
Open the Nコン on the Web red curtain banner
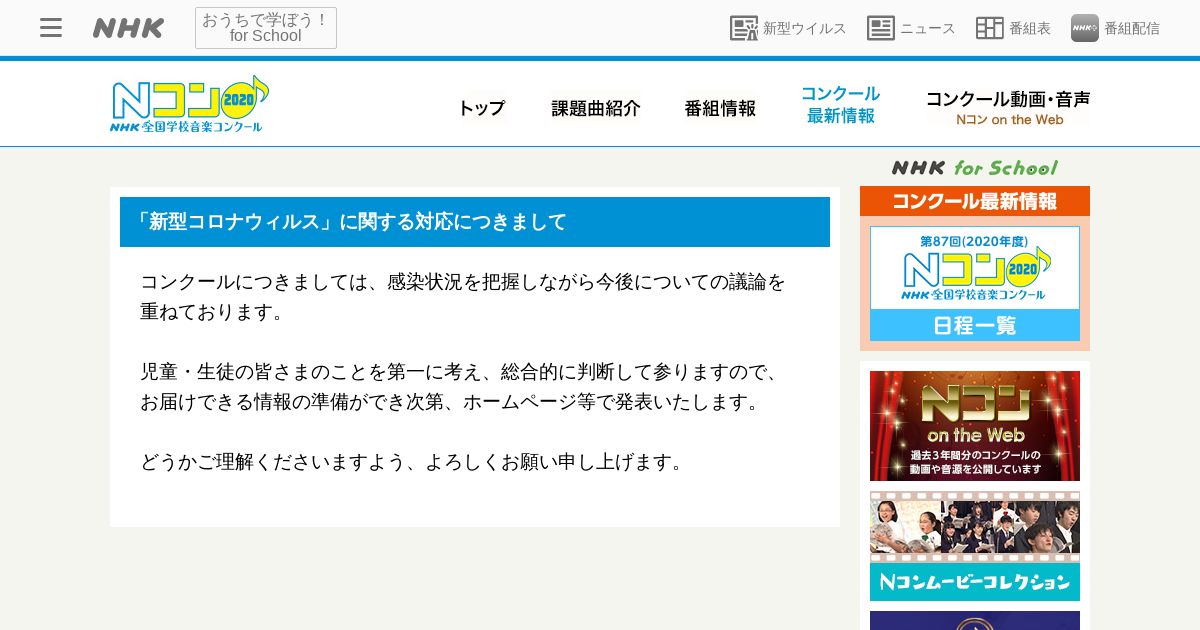tap(975, 426)
